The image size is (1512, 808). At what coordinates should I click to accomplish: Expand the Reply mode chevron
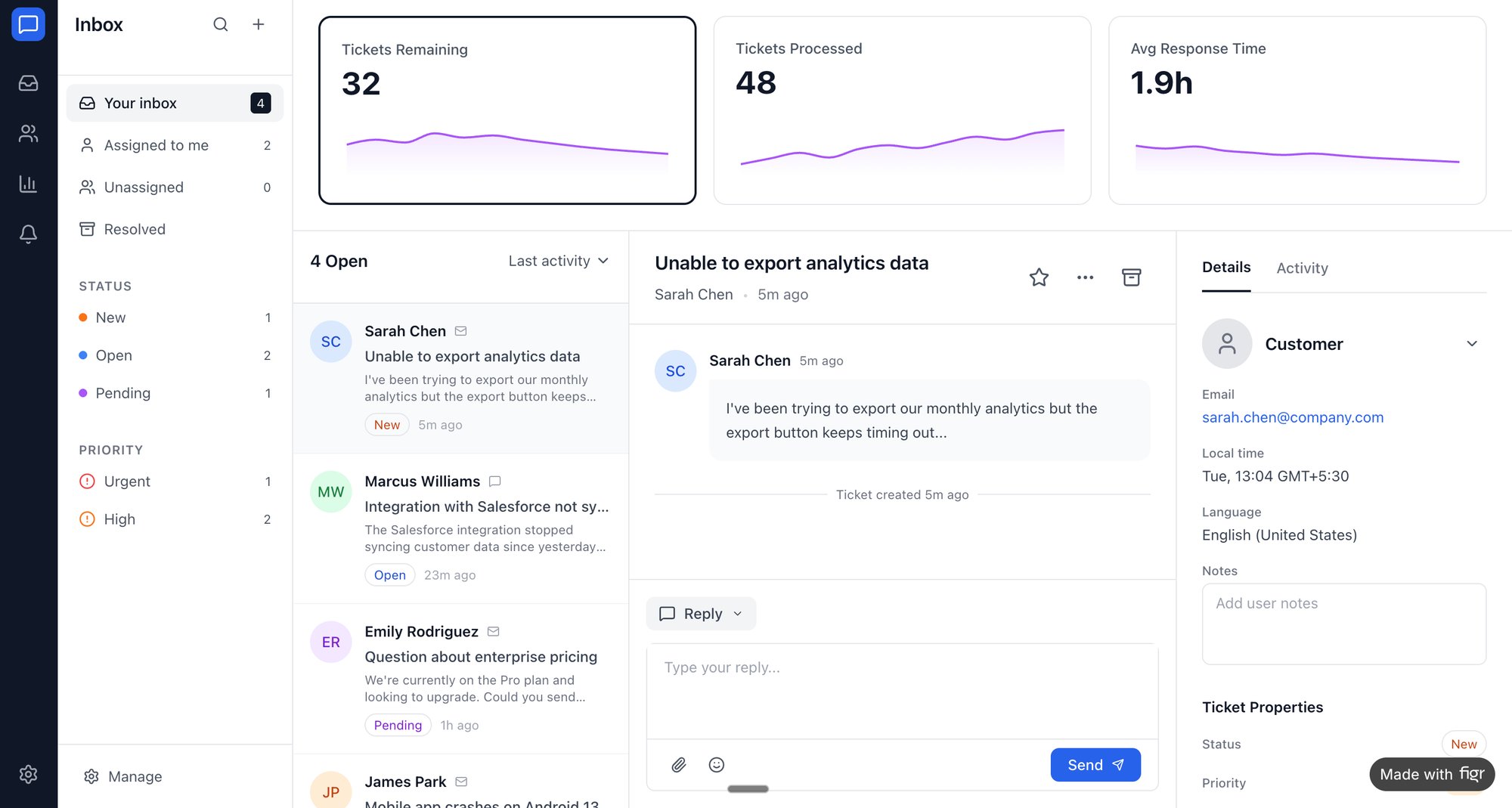(x=737, y=613)
